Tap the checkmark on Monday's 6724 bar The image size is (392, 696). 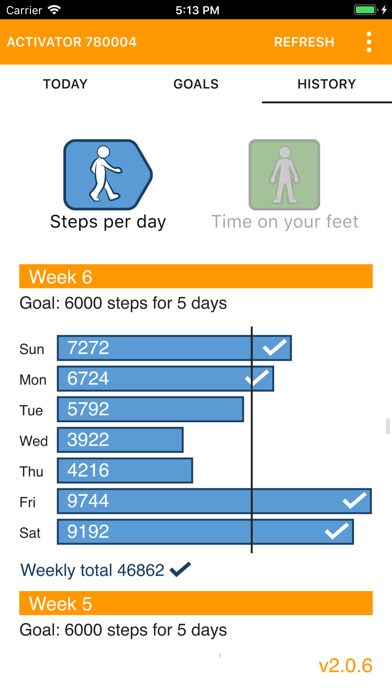(x=257, y=378)
